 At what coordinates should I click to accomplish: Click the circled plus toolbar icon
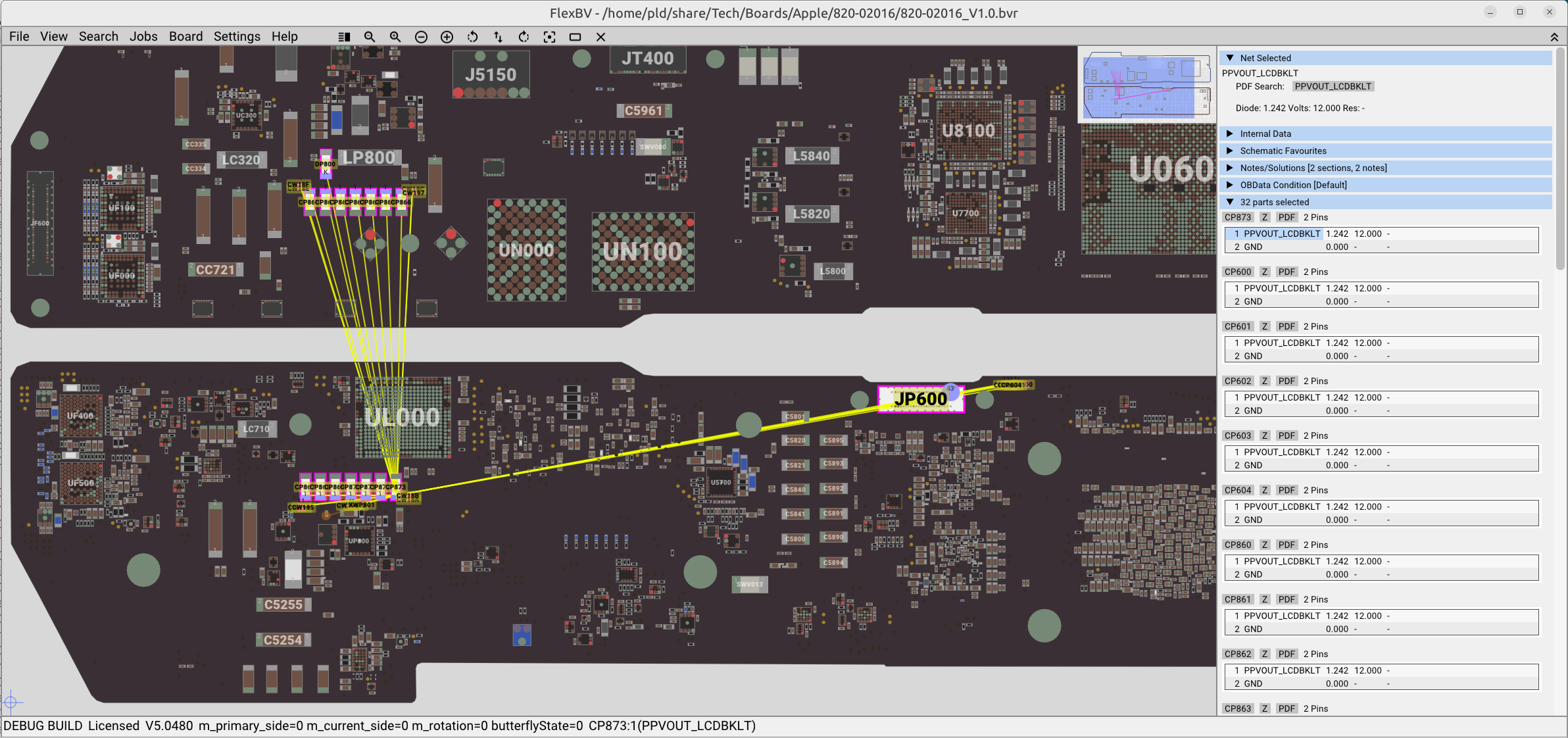click(x=447, y=37)
